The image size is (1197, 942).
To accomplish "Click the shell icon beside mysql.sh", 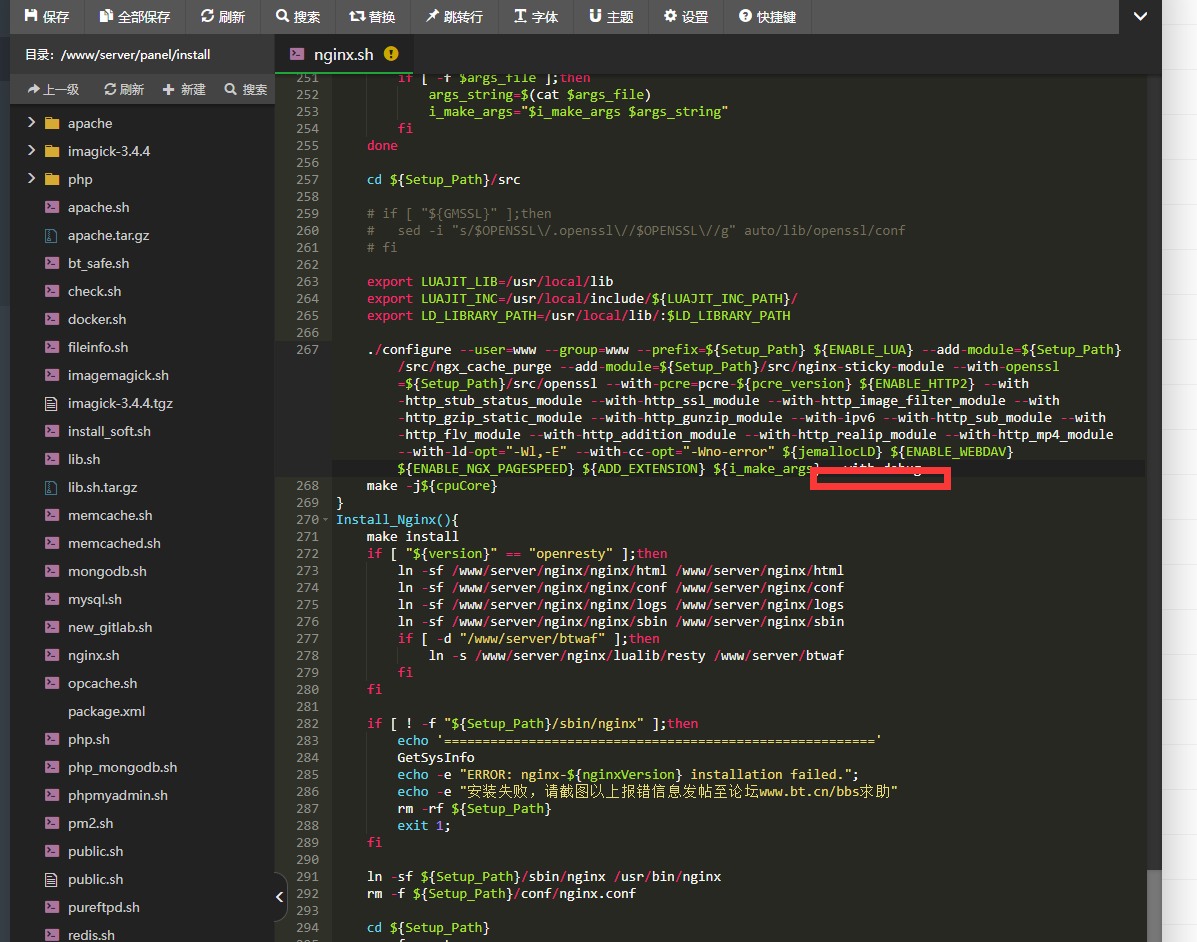I will pyautogui.click(x=52, y=598).
